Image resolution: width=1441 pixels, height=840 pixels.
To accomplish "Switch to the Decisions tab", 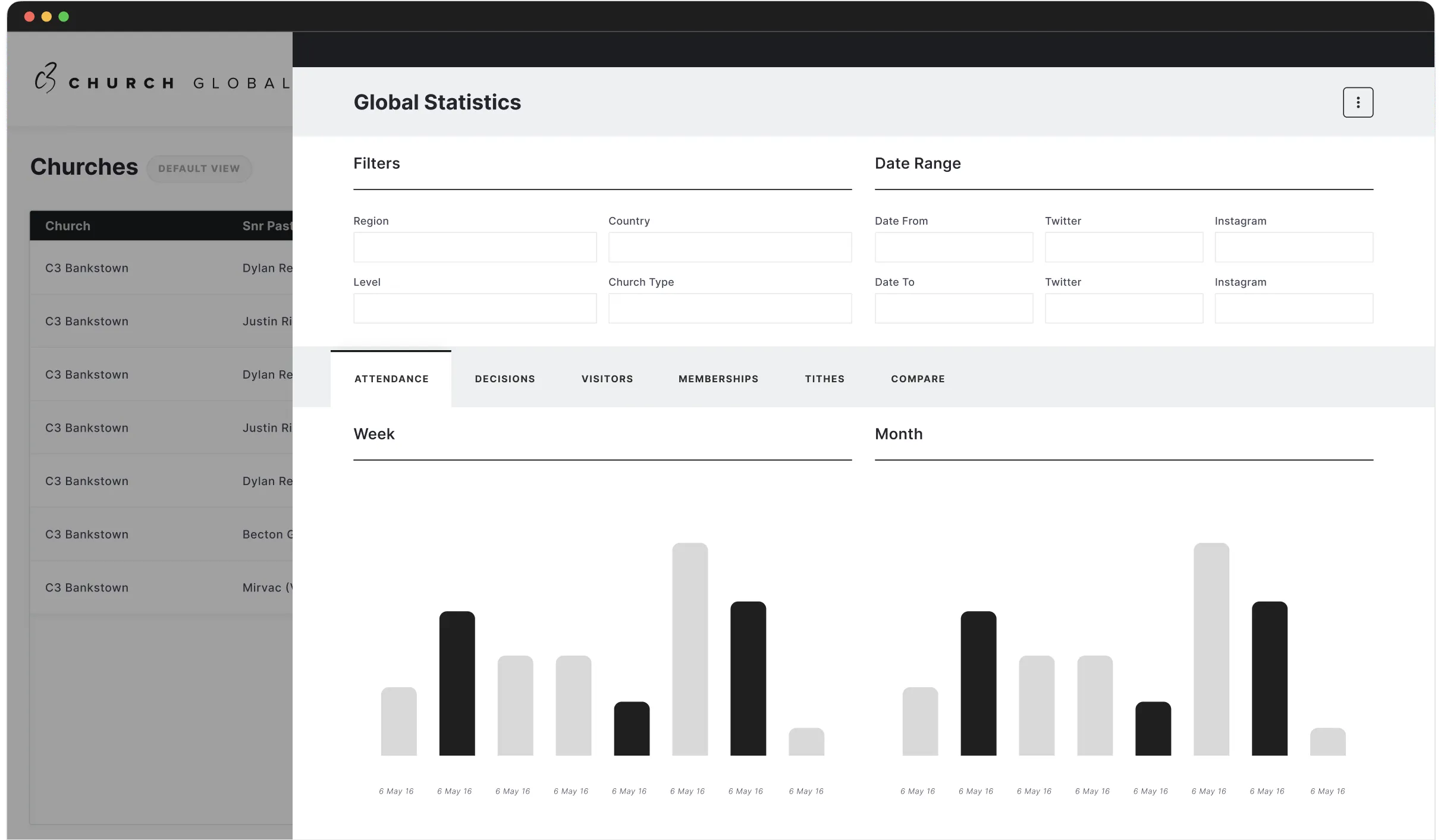I will (x=504, y=379).
